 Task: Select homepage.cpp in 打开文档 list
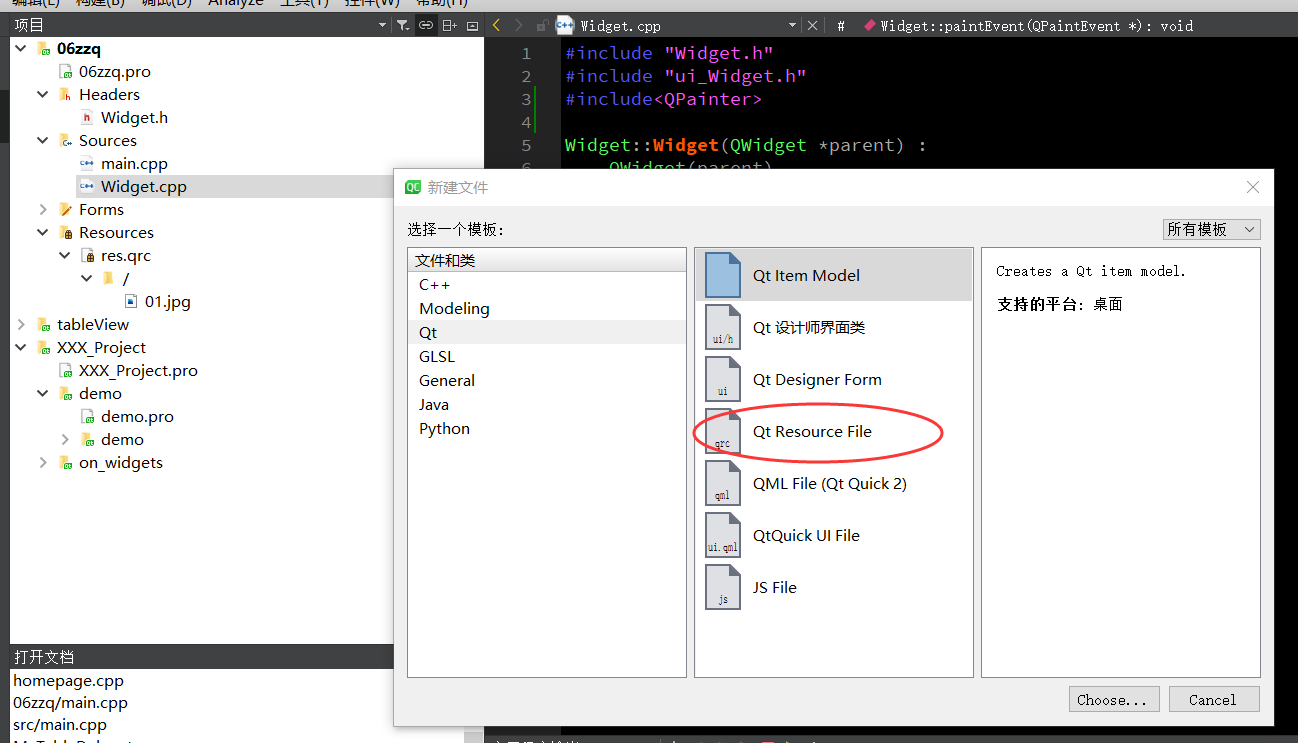[68, 680]
